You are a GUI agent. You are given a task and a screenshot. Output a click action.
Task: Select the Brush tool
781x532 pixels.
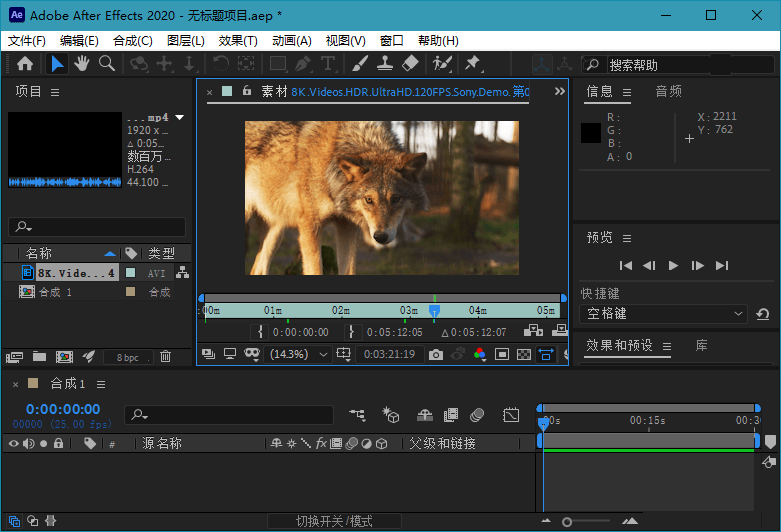coord(360,63)
